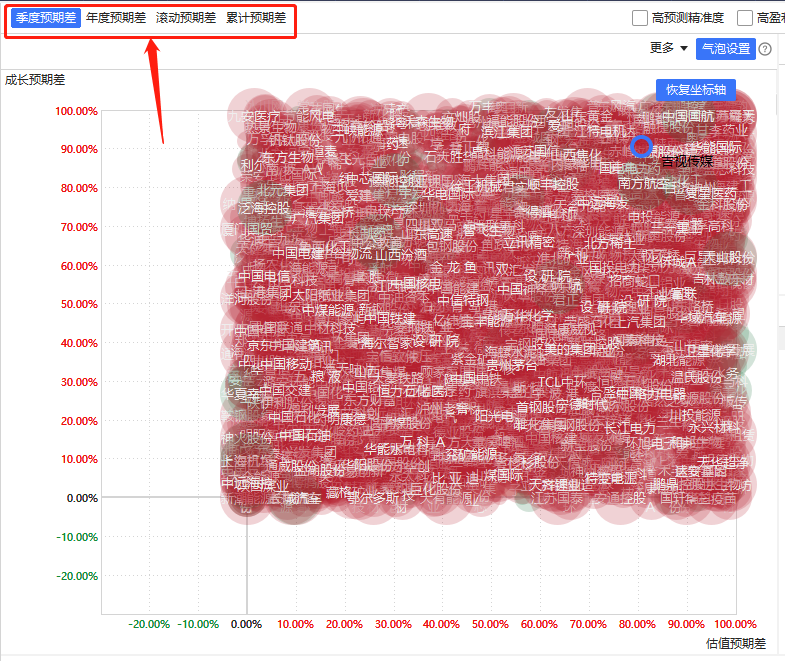Click the 厦门国贸 bubble label
Screen dimensions: 785x661
[247, 229]
